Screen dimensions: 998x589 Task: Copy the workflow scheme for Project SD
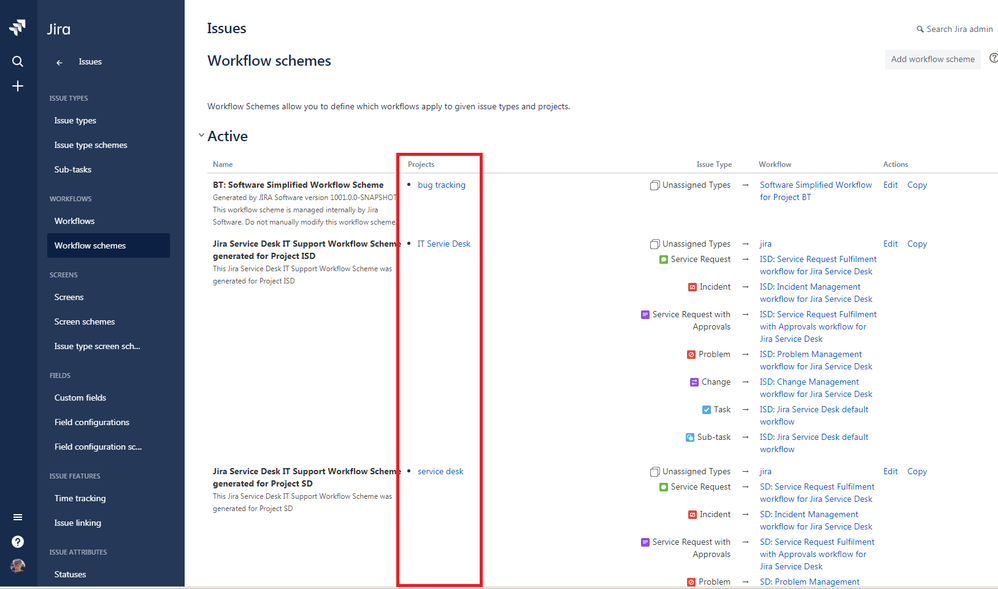917,472
